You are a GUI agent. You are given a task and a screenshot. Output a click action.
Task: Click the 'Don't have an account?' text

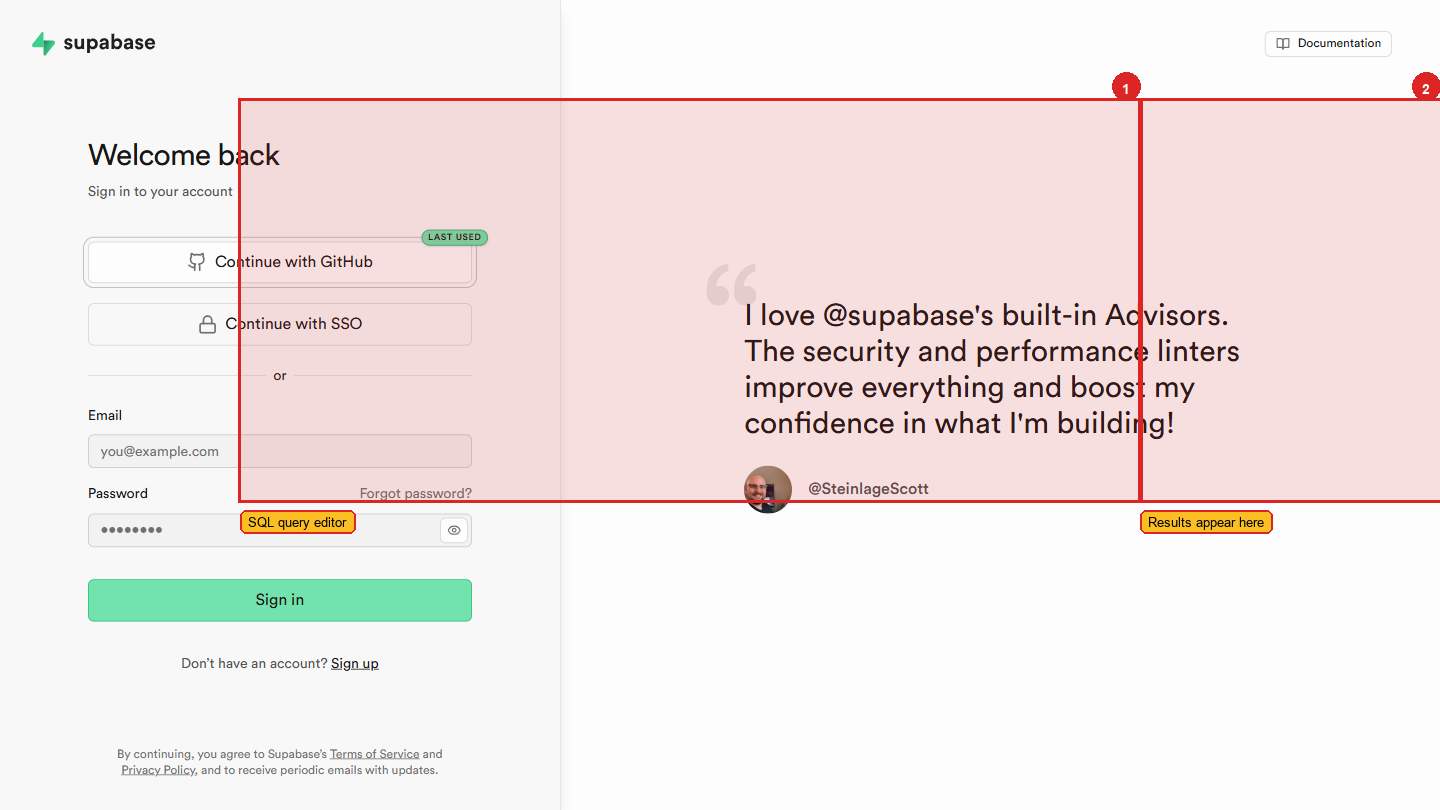pyautogui.click(x=254, y=663)
